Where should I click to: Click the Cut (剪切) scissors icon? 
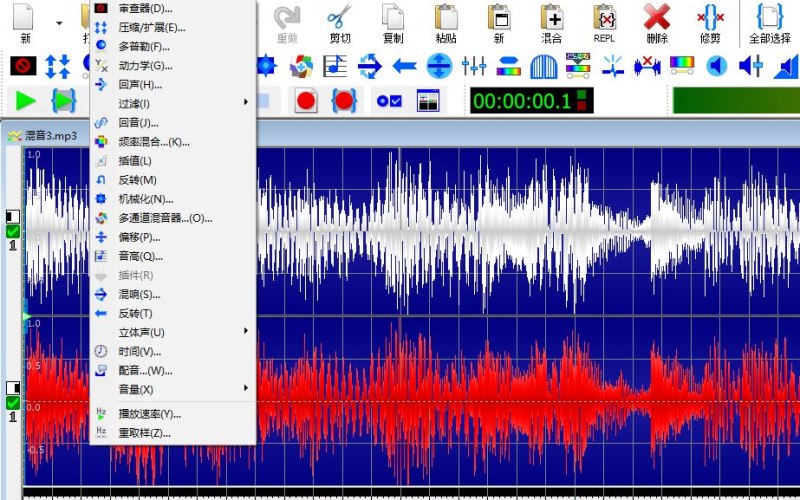coord(339,18)
